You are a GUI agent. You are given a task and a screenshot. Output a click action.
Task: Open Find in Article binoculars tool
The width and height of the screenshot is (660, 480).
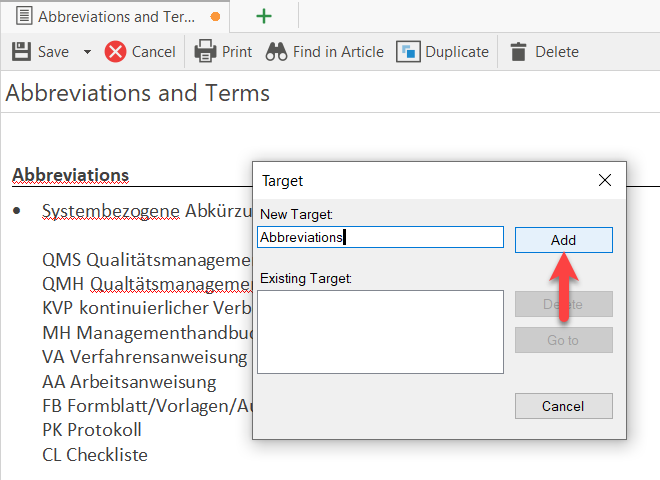coord(276,52)
